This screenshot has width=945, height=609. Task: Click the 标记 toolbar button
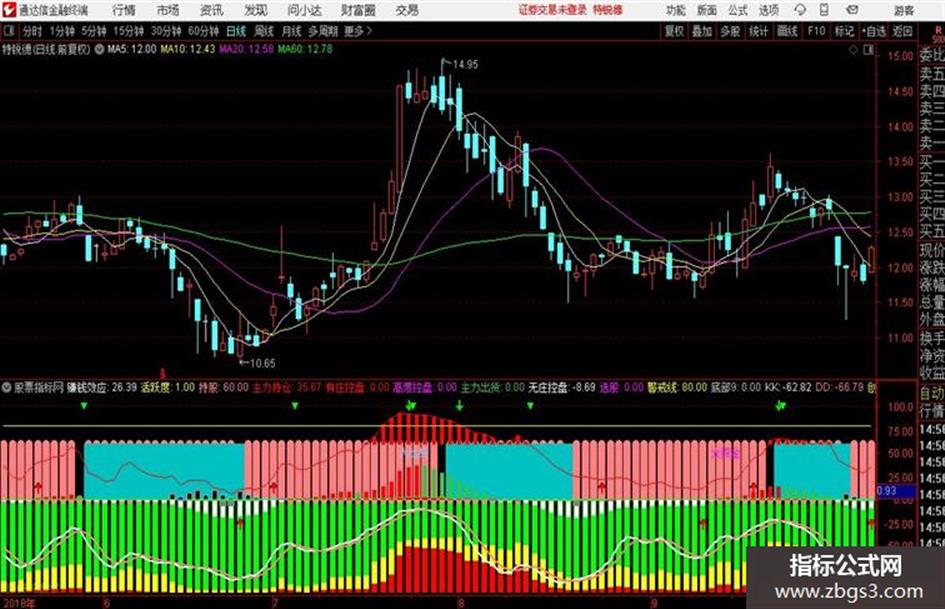pos(844,31)
